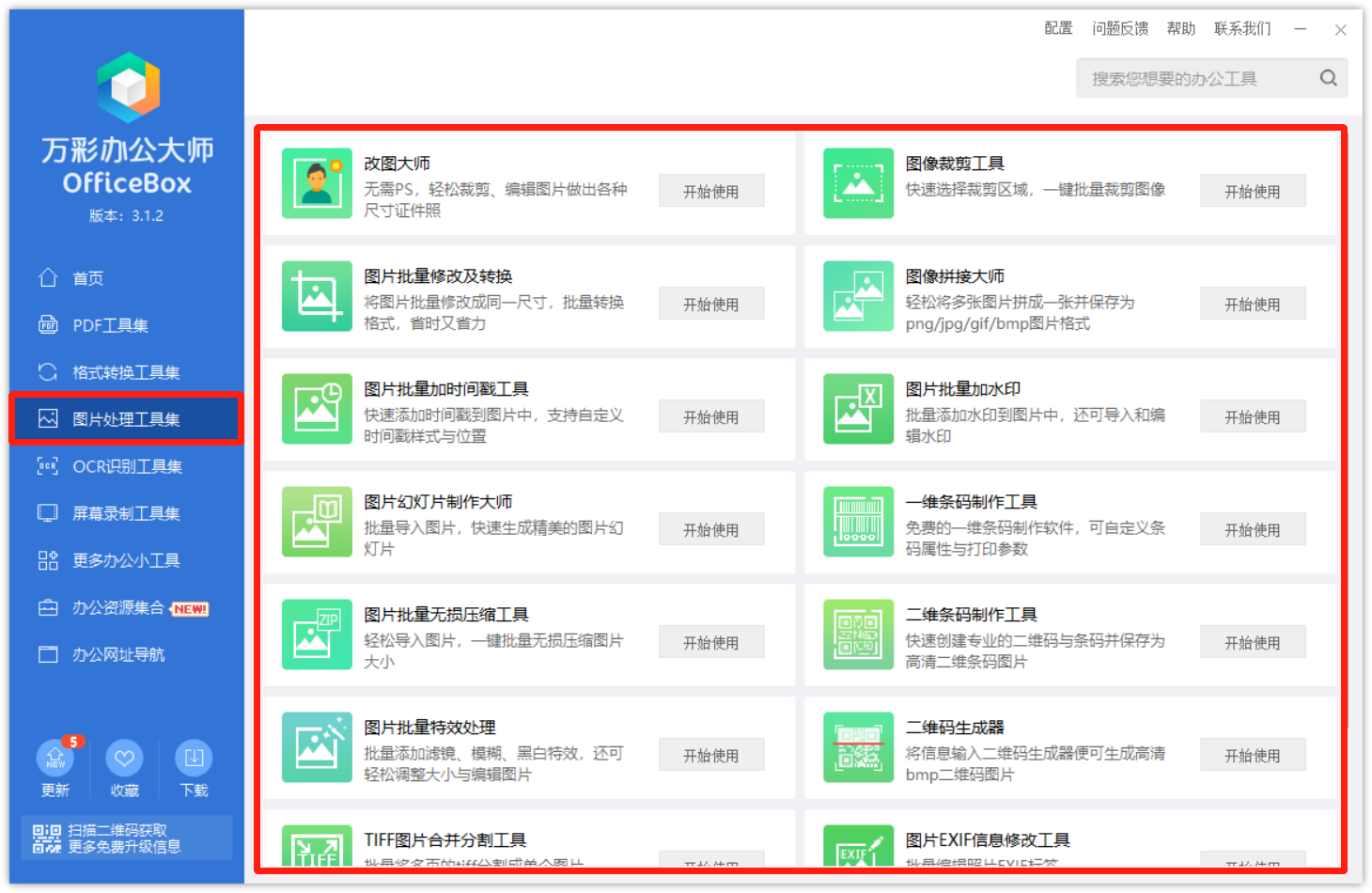Click the 图片批量特效处理 icon
The height and width of the screenshot is (893, 1372).
coord(317,747)
